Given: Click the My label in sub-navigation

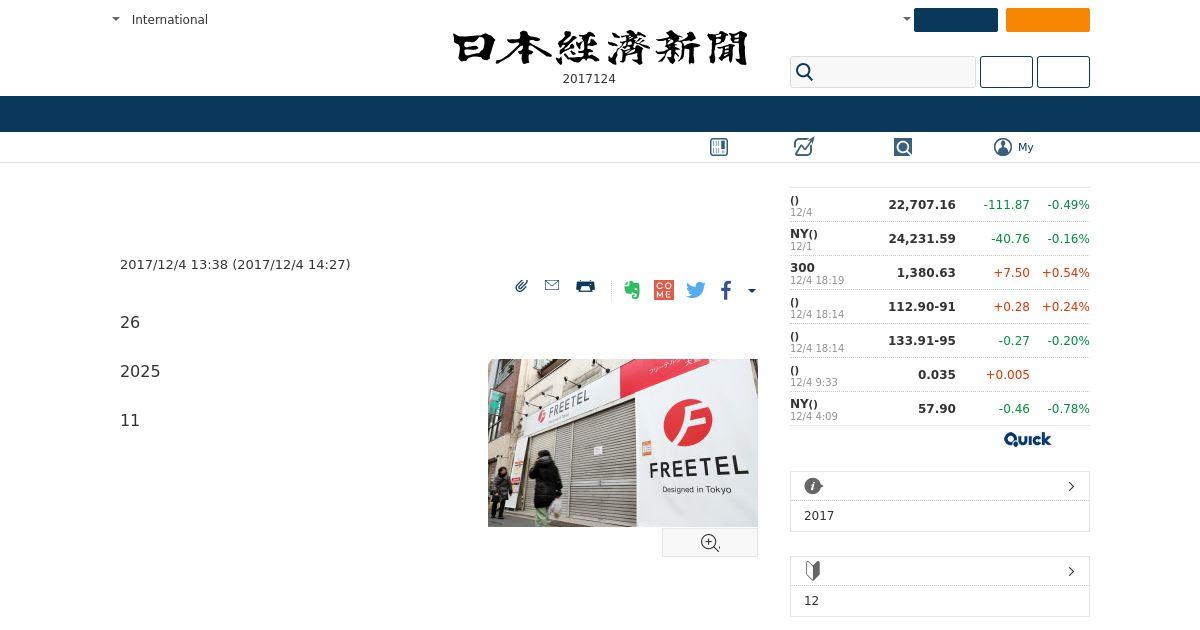Looking at the screenshot, I should pos(1026,147).
